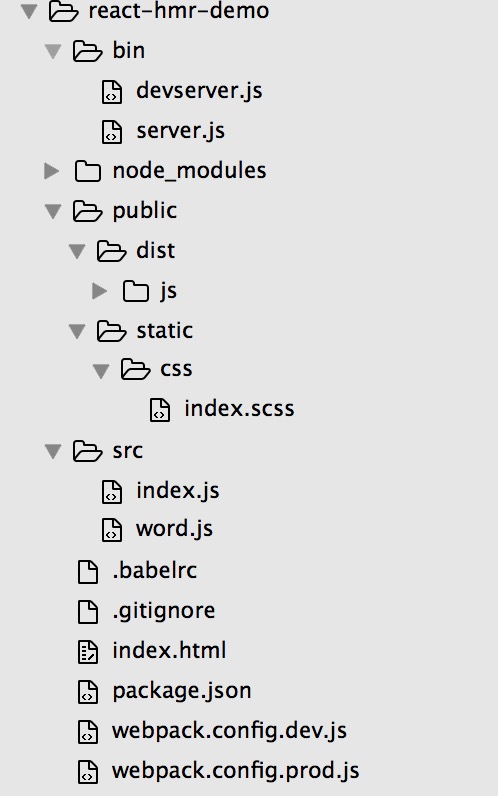This screenshot has height=796, width=498.
Task: Select the static folder label
Action: [164, 331]
